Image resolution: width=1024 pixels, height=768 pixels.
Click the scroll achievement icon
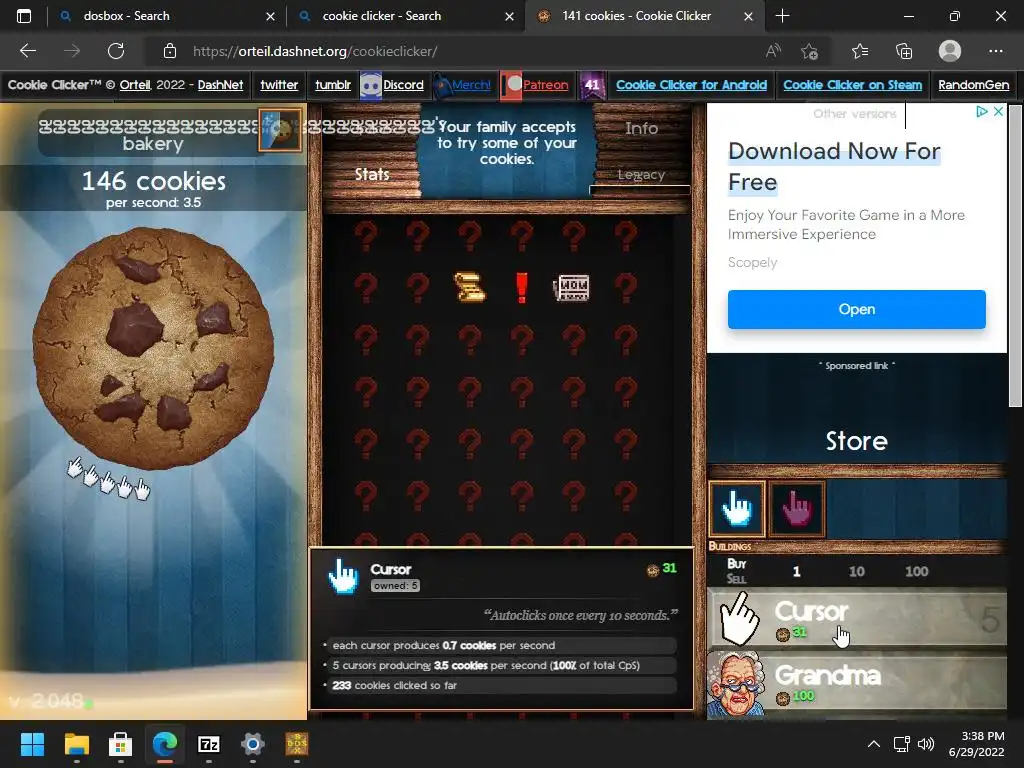point(470,287)
